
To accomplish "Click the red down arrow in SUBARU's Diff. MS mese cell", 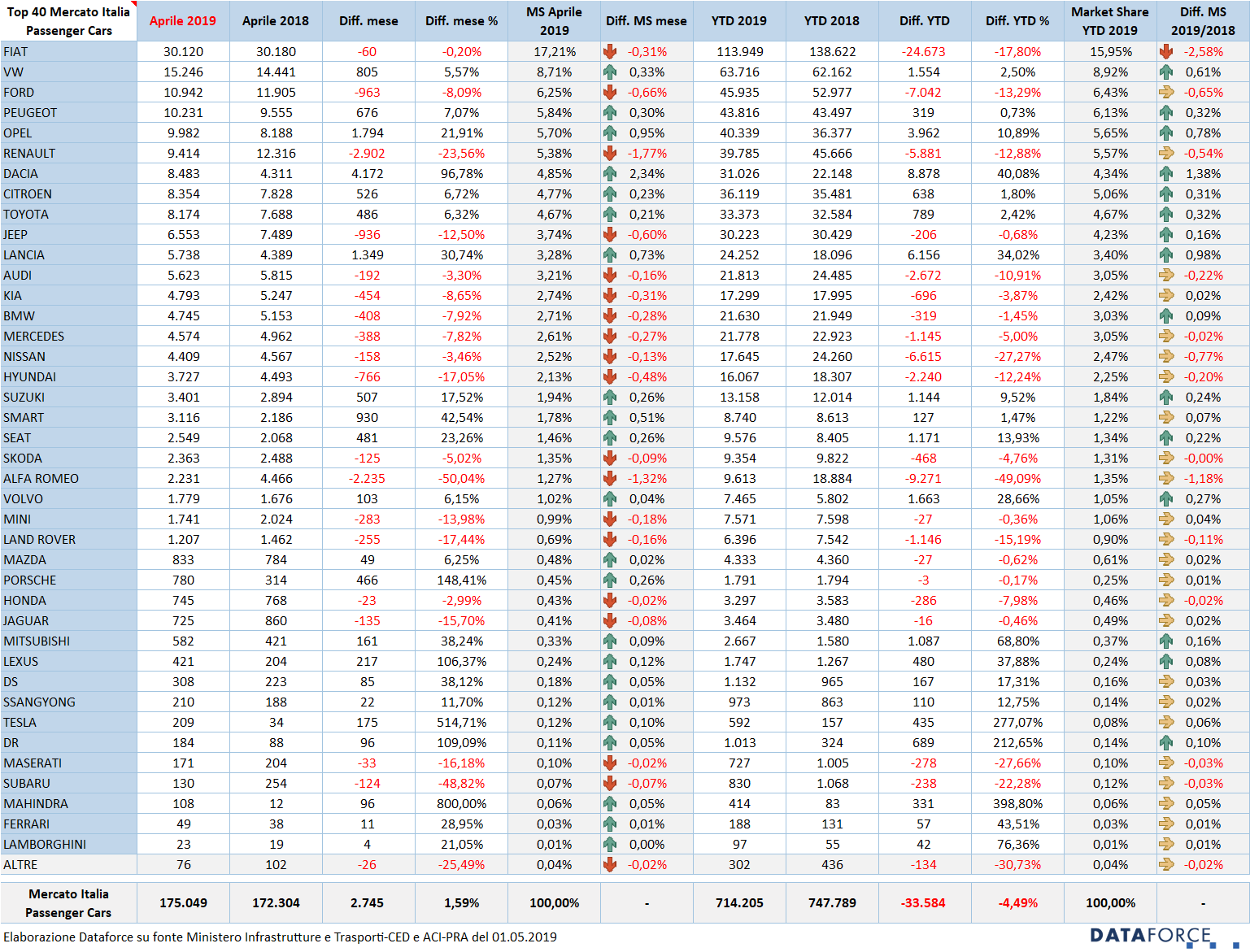I will (610, 783).
